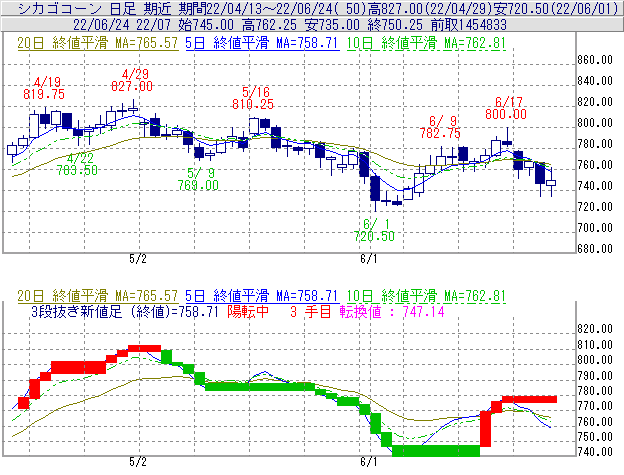624x475 pixels.
Task: Click the 5/2 date label under lower chart
Action: [x=138, y=461]
